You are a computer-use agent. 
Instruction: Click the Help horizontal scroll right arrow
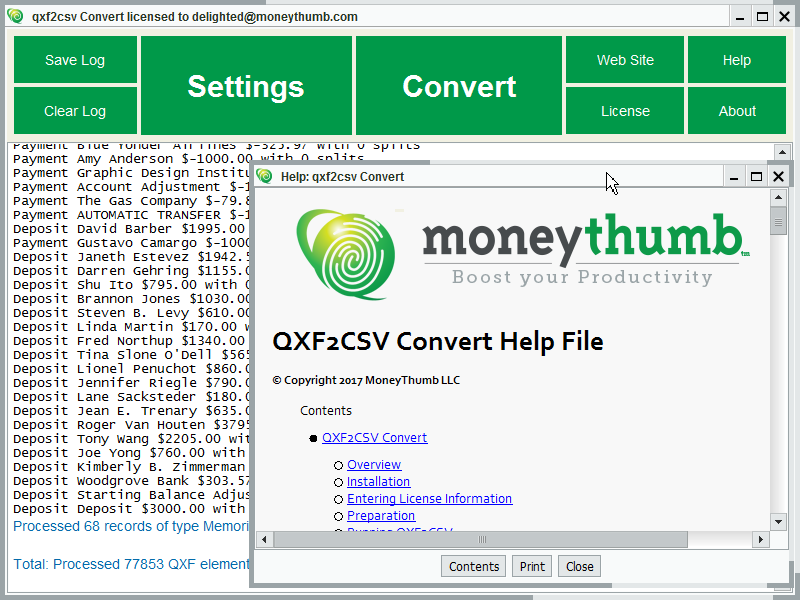761,539
